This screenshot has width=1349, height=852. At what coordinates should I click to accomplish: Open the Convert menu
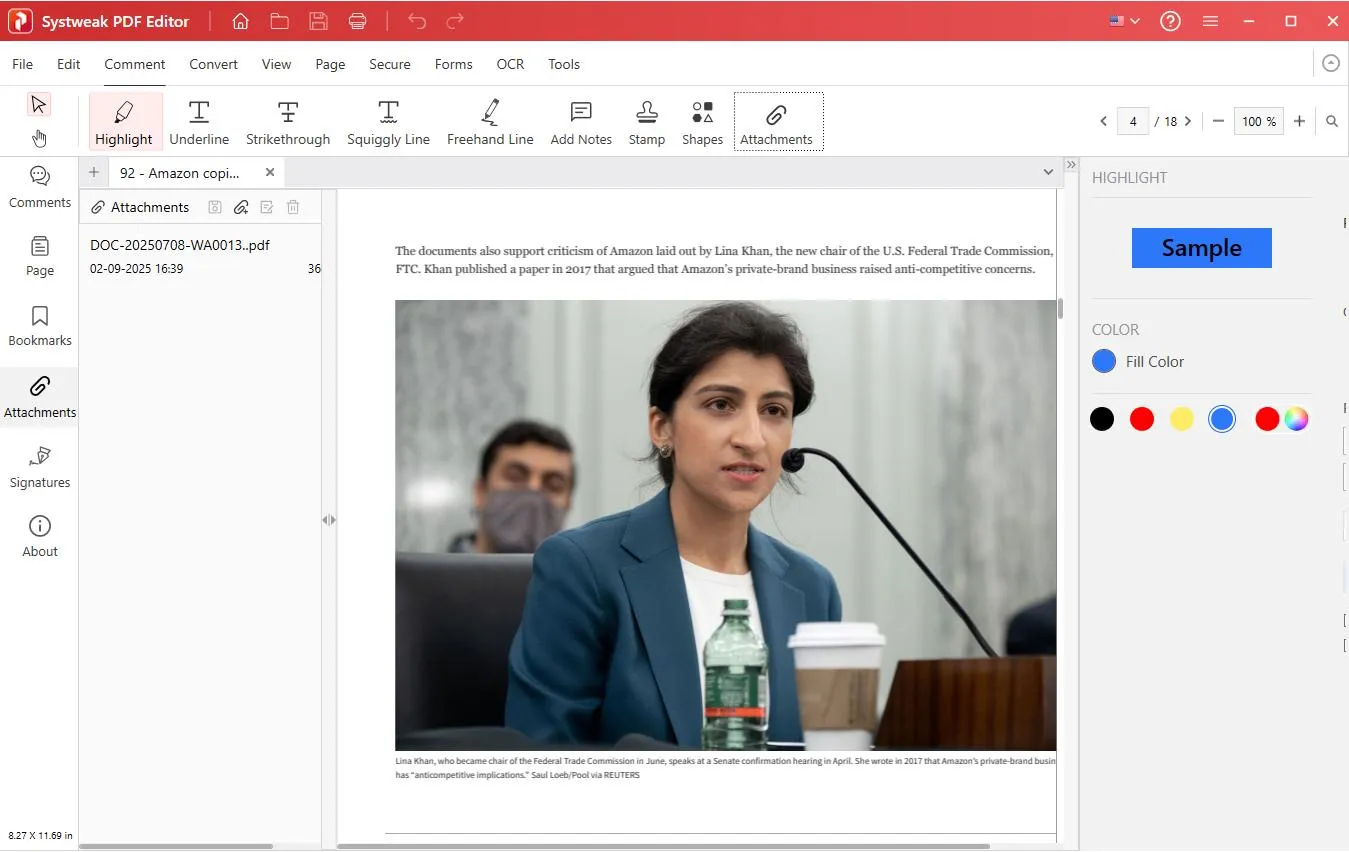[x=213, y=64]
